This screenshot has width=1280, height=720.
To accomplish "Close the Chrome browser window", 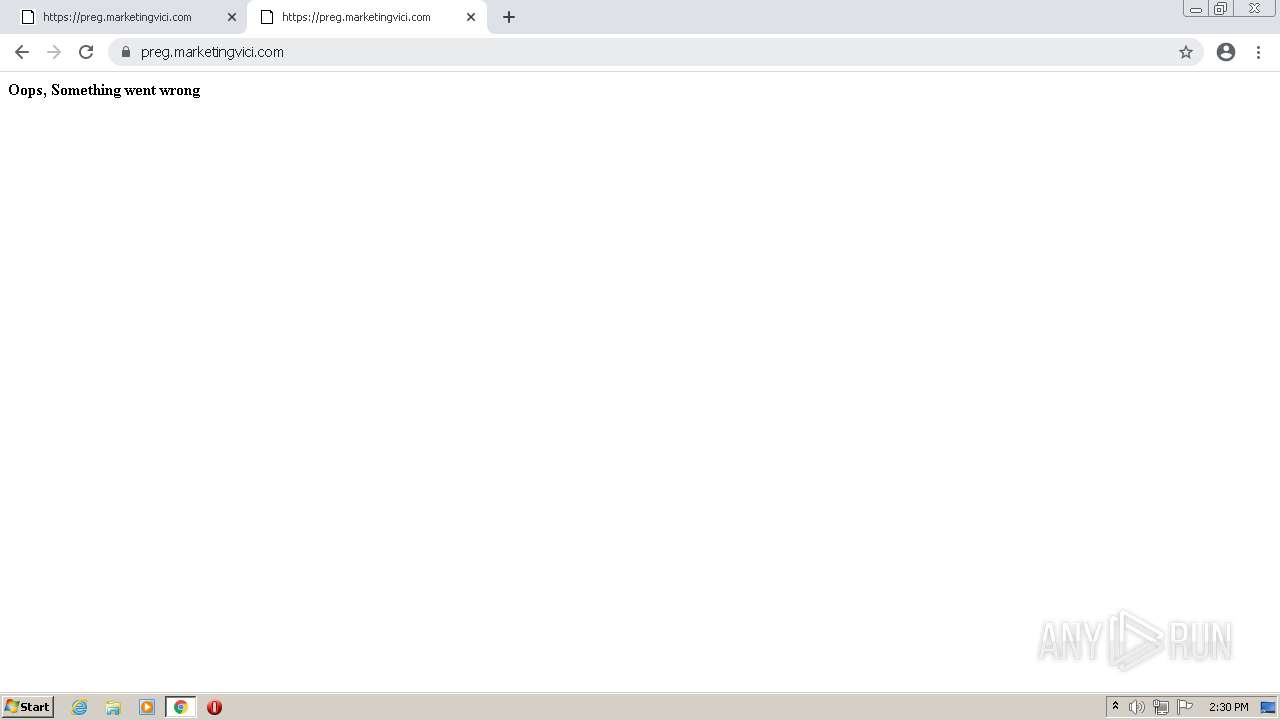I will (x=1254, y=9).
